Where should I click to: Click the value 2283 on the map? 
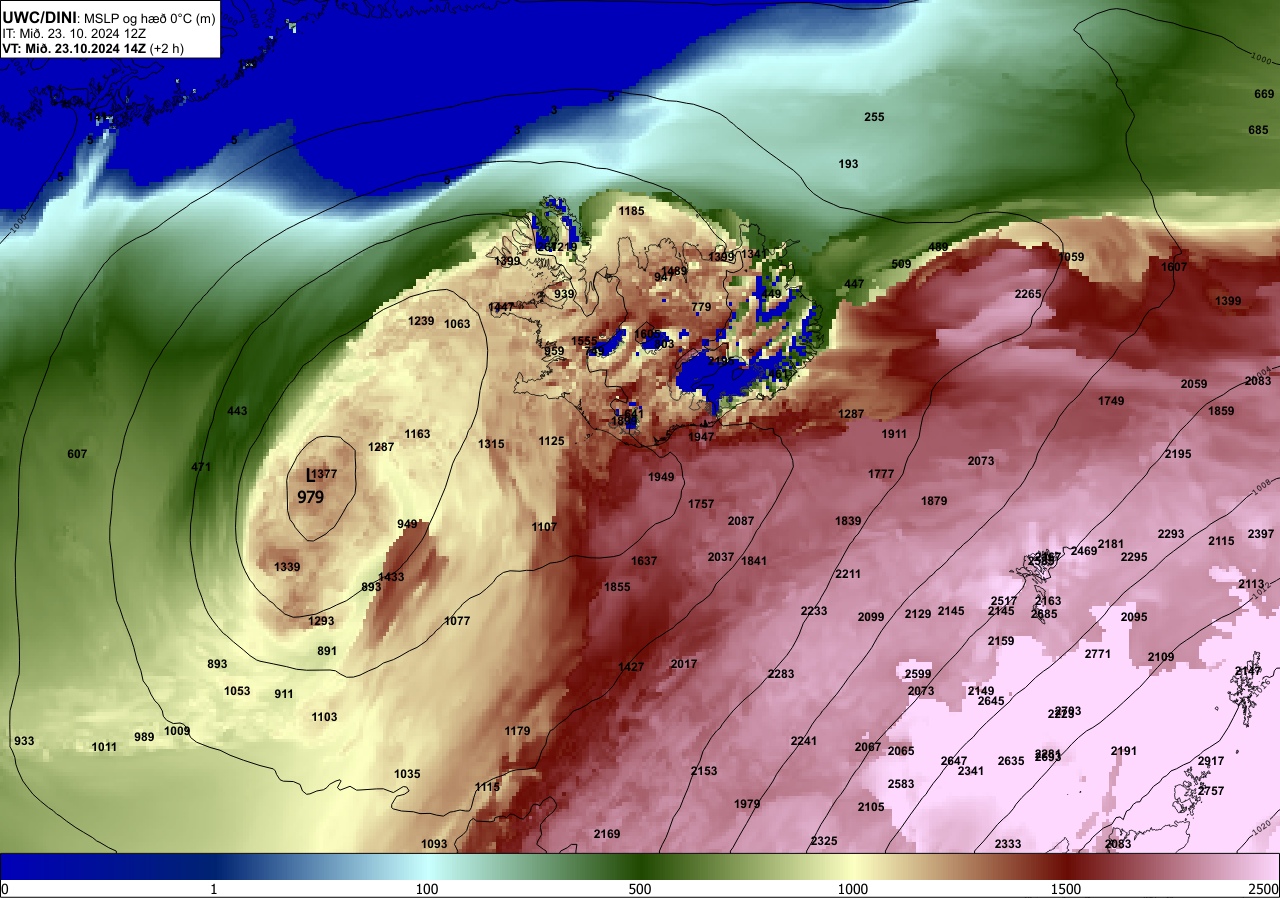pos(781,674)
